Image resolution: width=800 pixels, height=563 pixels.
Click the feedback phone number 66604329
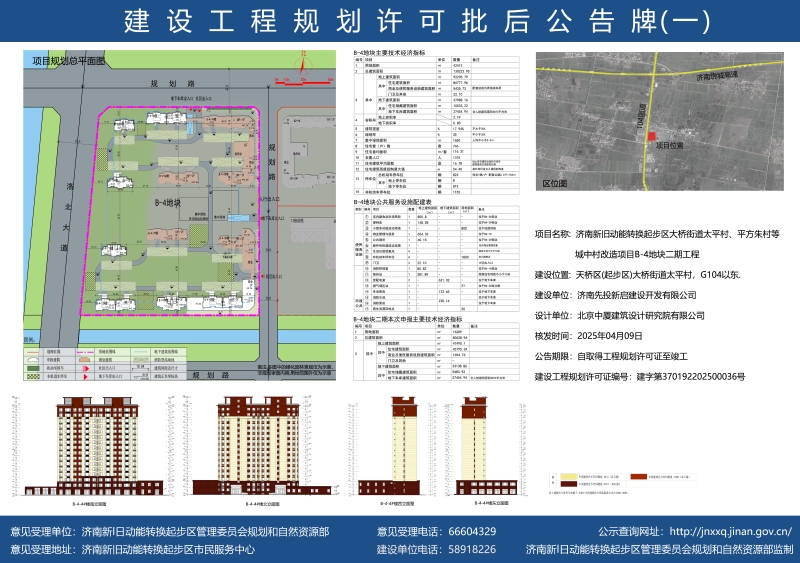[x=473, y=531]
